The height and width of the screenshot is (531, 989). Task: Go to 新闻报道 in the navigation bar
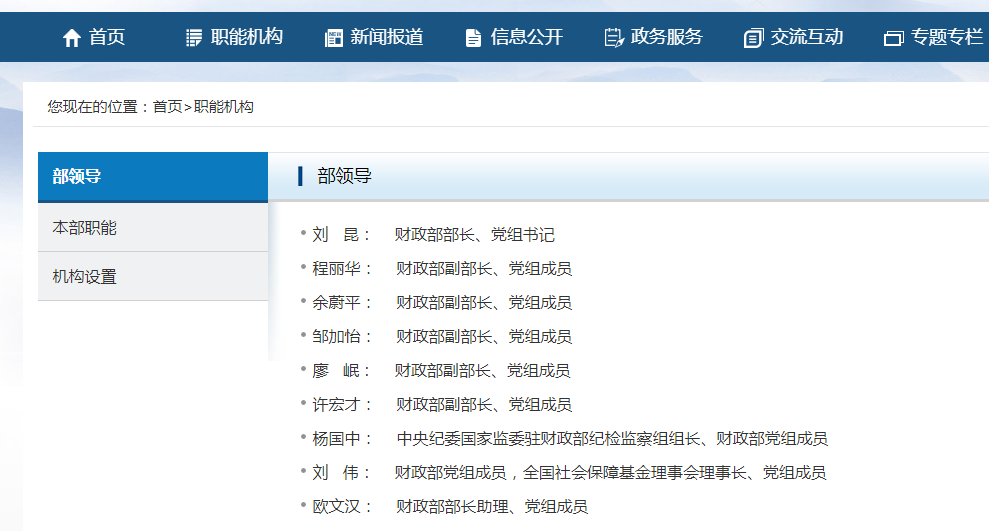click(x=387, y=37)
